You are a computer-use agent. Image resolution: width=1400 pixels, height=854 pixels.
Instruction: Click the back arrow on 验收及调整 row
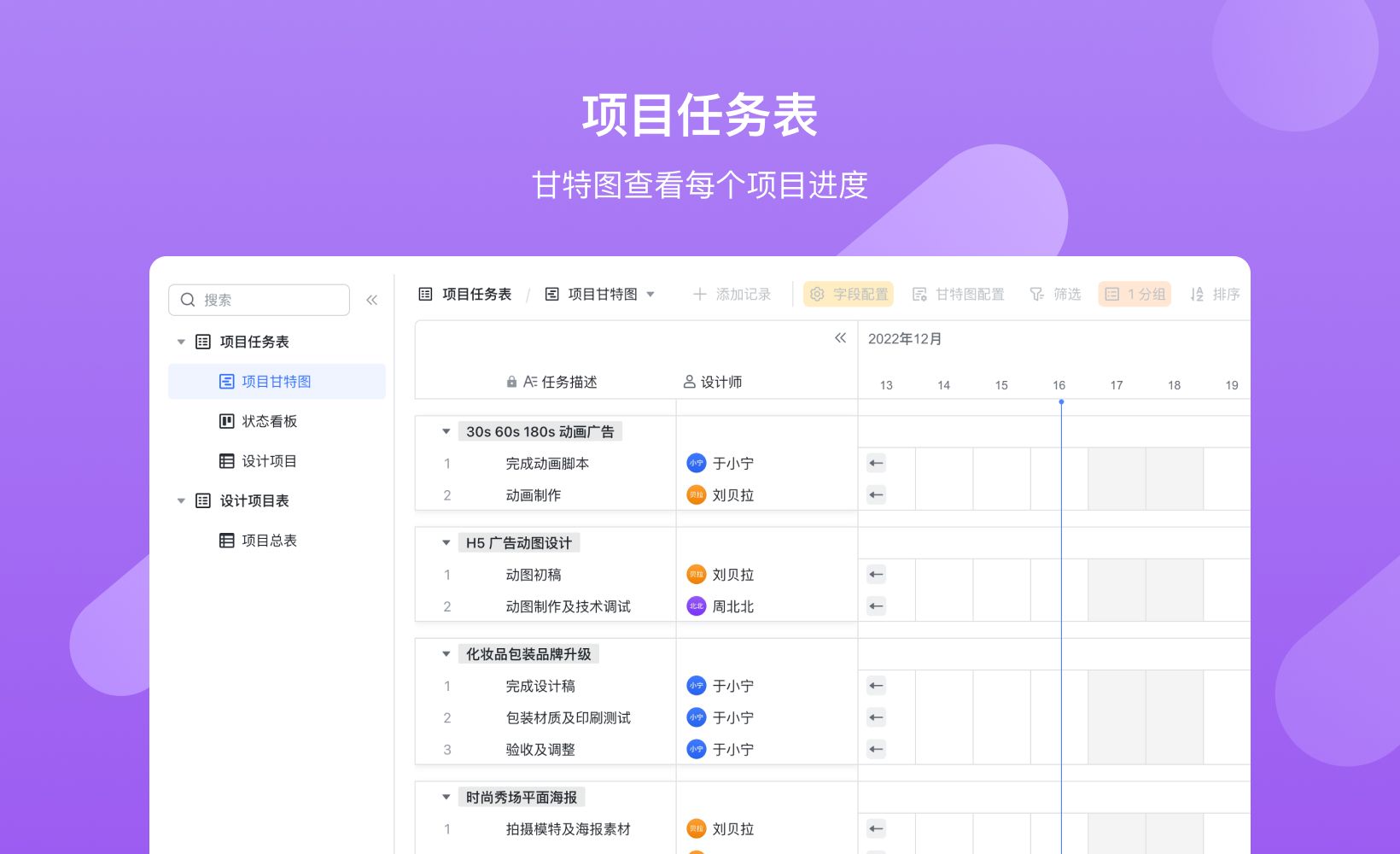point(876,749)
